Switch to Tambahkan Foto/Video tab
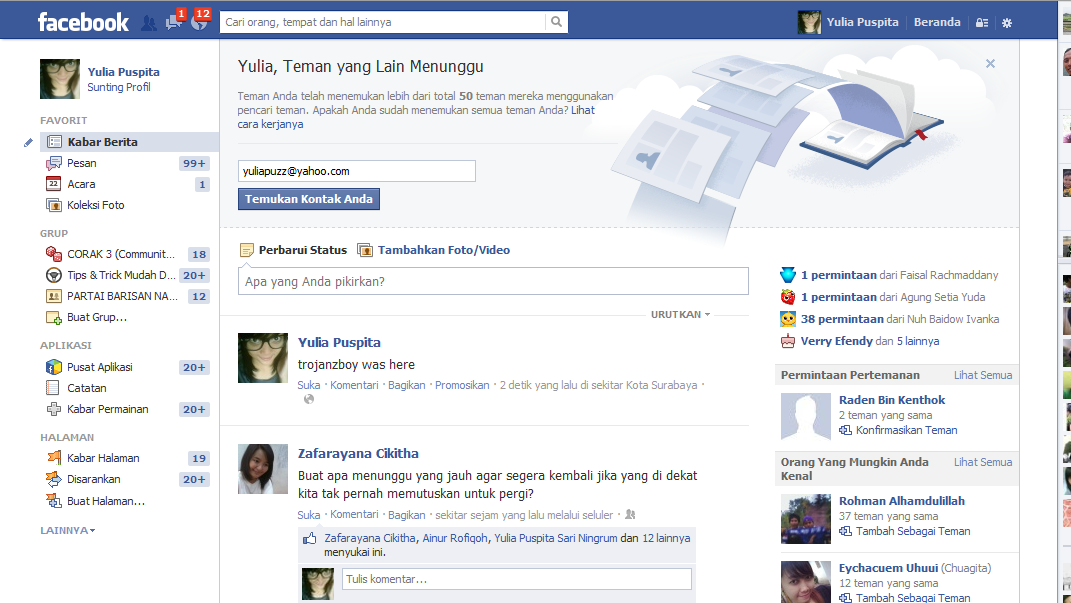Viewport: 1071px width, 603px height. pyautogui.click(x=434, y=250)
